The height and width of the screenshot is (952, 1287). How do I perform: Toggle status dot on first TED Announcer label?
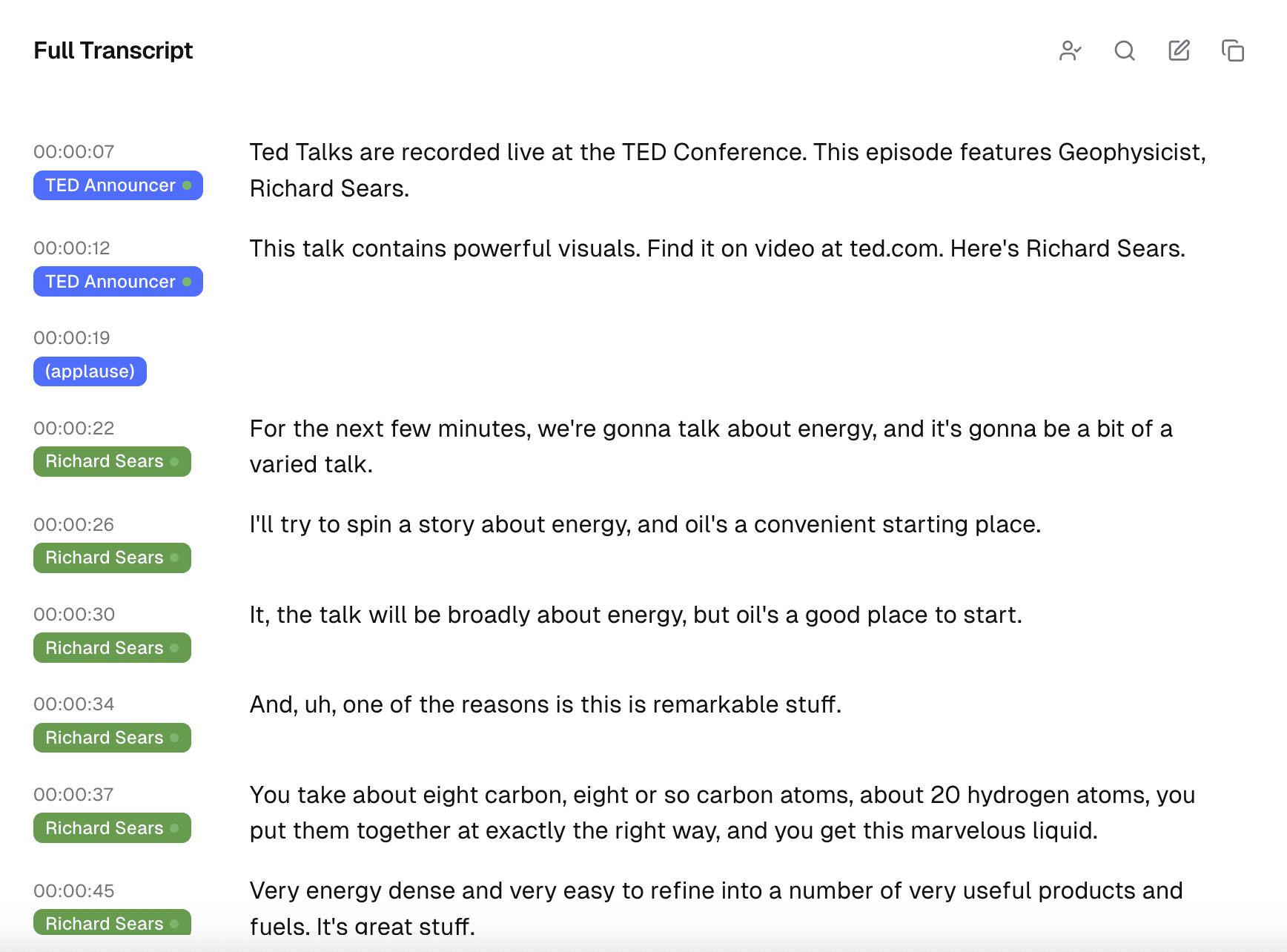(x=186, y=185)
